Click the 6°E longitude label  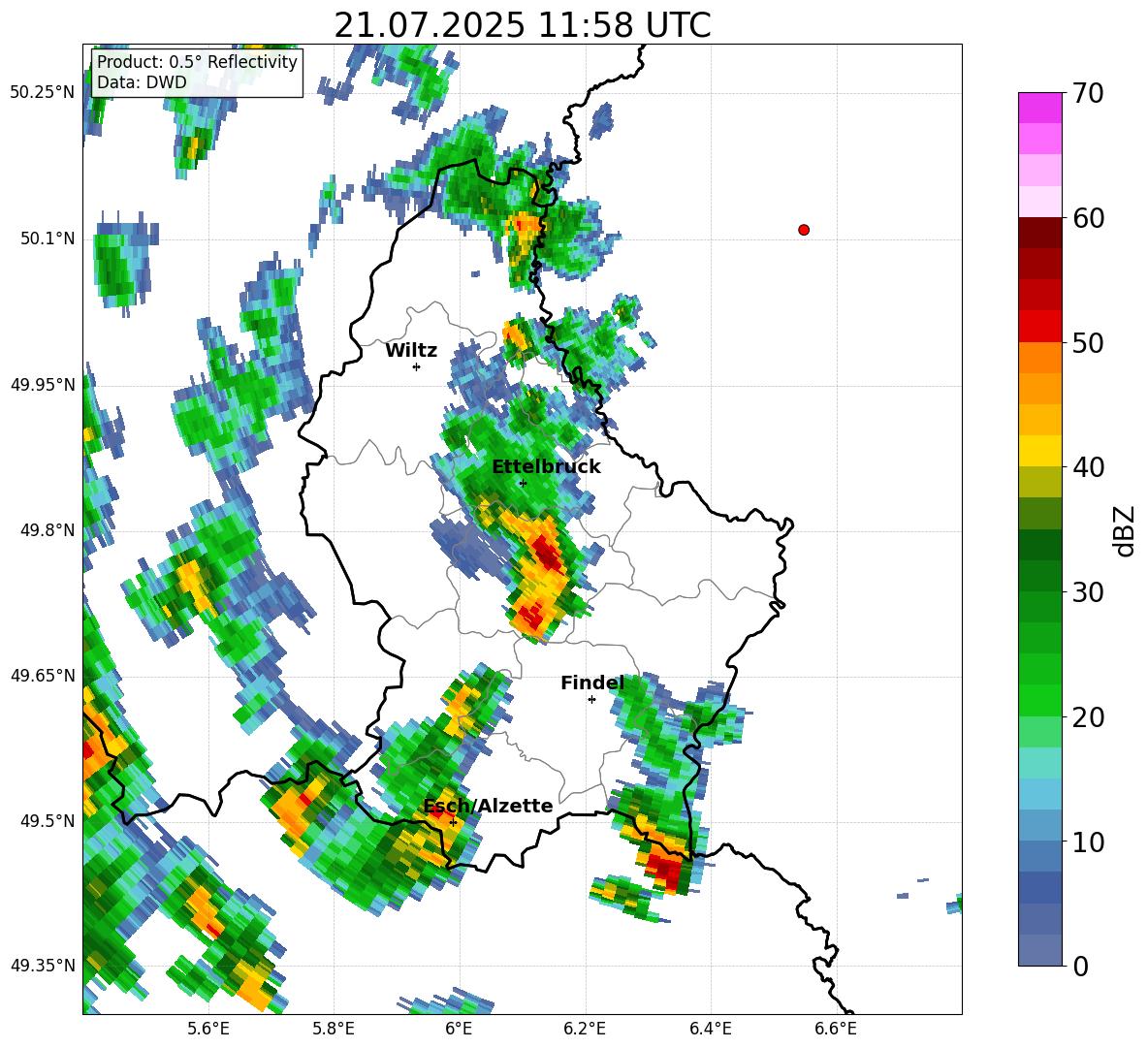[x=459, y=1029]
